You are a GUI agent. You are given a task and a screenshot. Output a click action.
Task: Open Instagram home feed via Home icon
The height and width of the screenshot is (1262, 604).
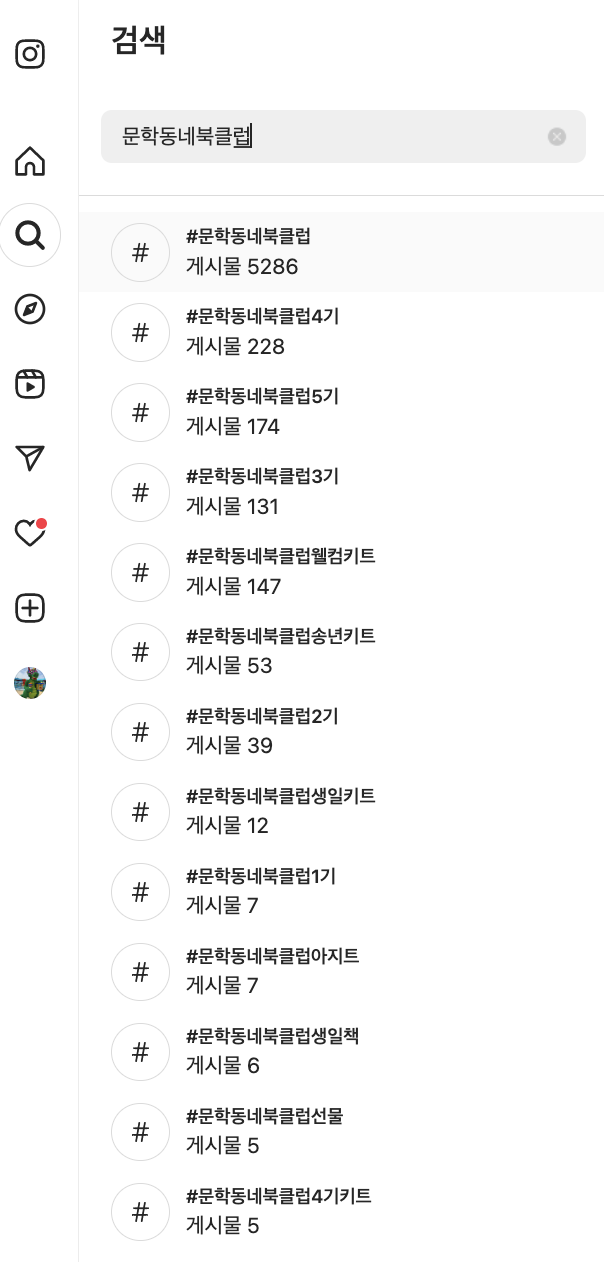(x=30, y=161)
